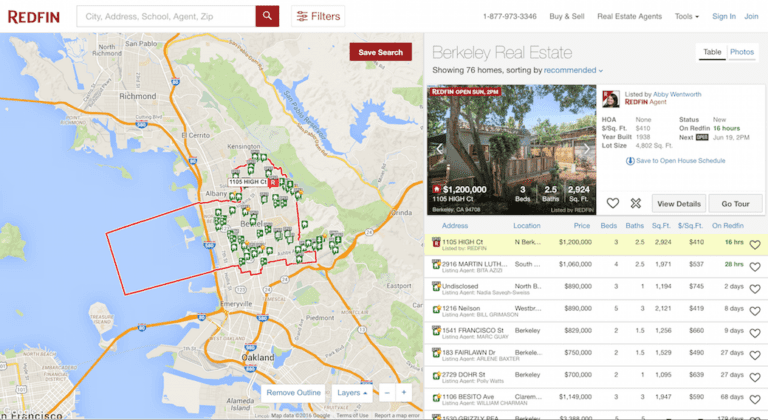The image size is (768, 420).
Task: Open the recommended sort dropdown
Action: coord(574,71)
